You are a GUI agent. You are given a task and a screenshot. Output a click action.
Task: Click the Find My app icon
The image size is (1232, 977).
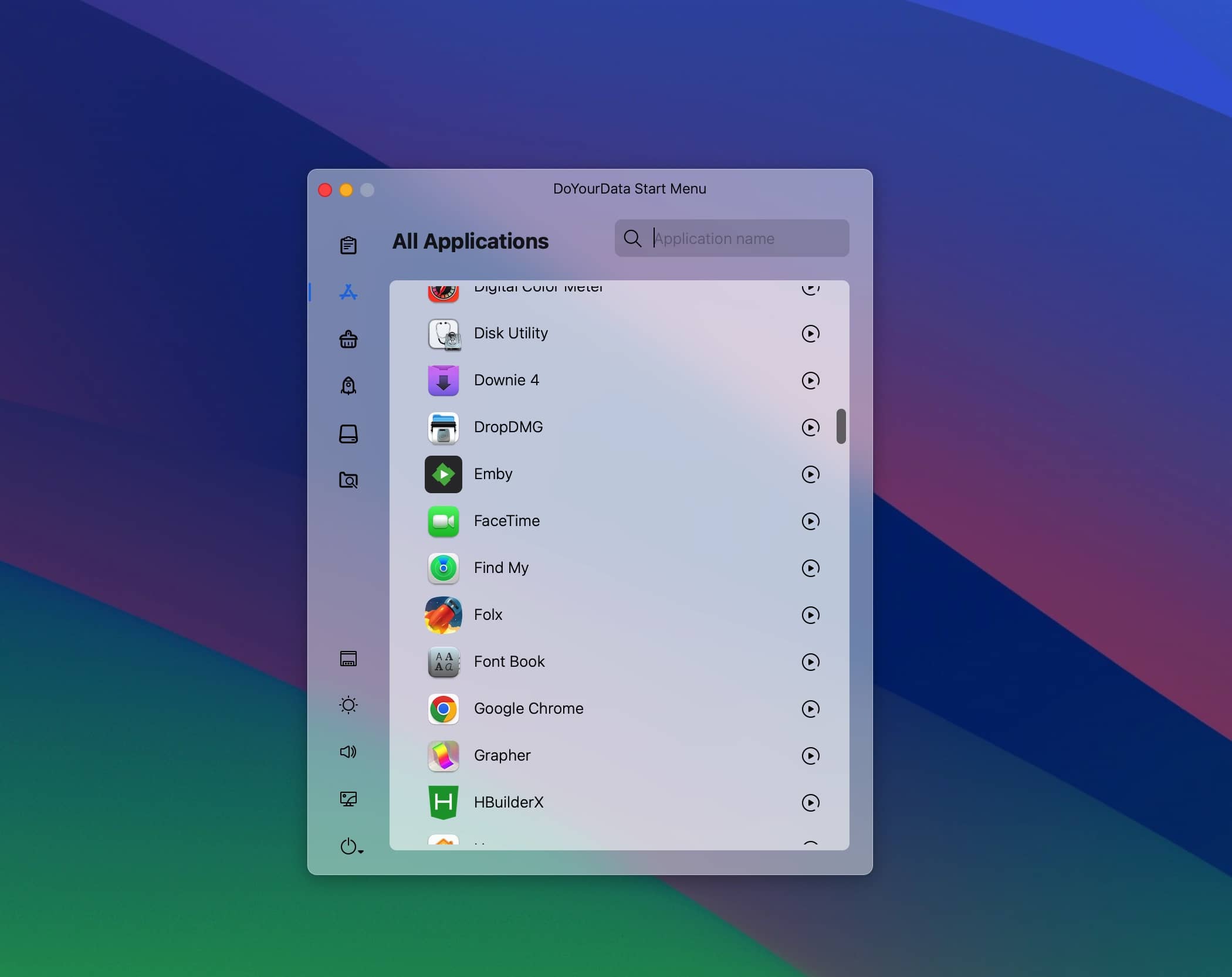(x=444, y=568)
